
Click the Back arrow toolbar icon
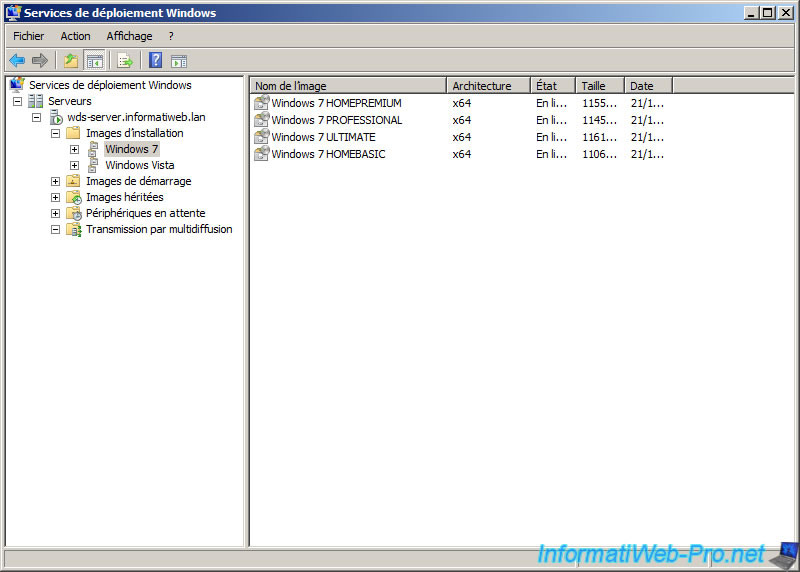click(17, 61)
